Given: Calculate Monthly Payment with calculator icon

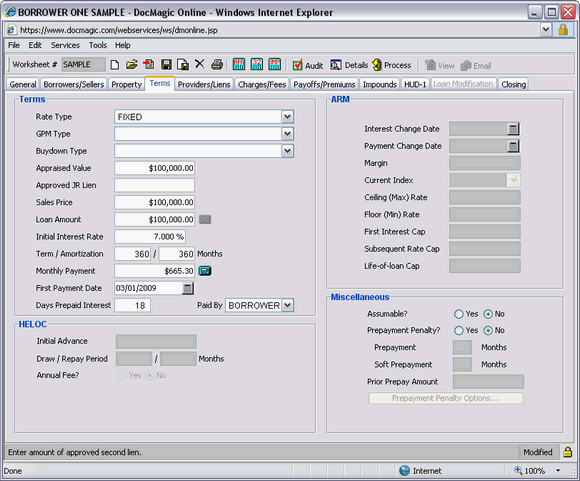Looking at the screenshot, I should coord(205,271).
